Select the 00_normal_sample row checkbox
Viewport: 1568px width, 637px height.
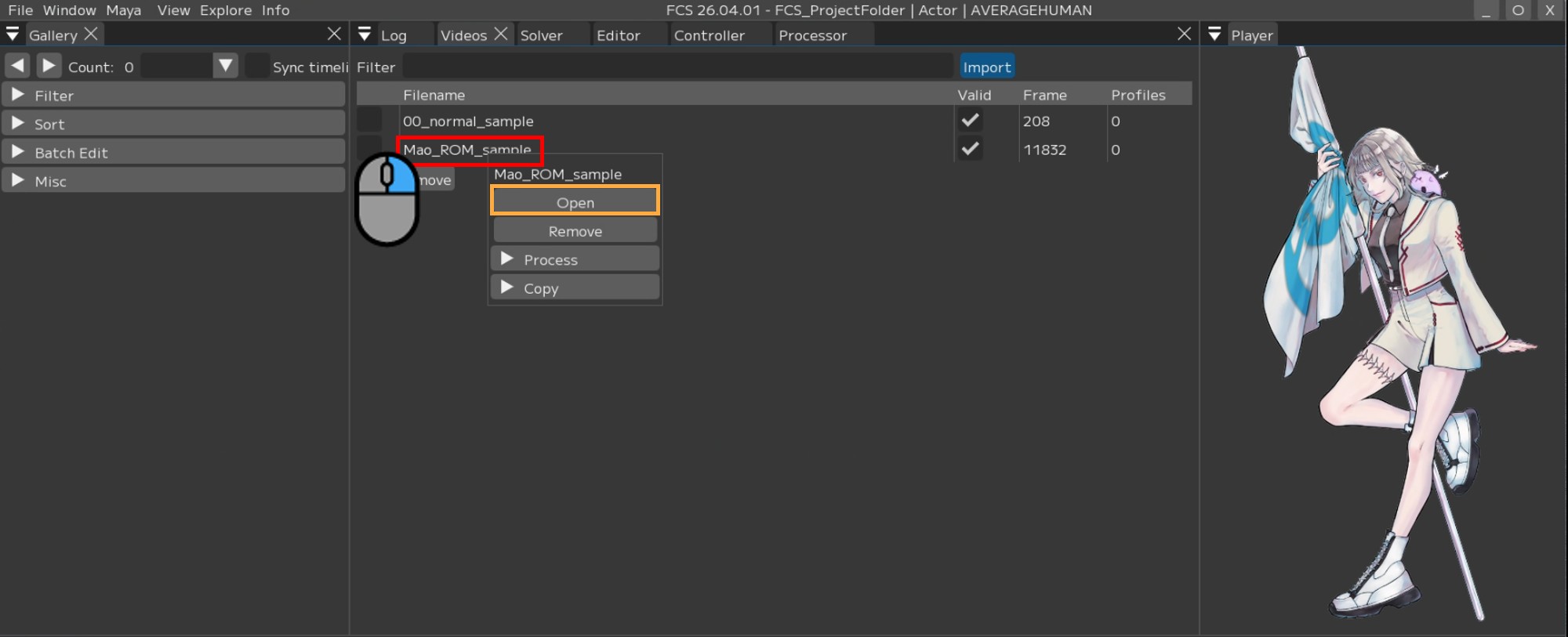(x=369, y=121)
